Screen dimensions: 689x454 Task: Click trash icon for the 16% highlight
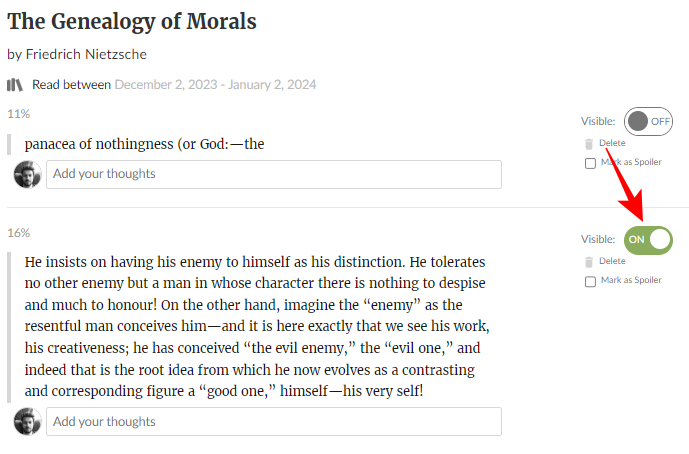point(589,262)
